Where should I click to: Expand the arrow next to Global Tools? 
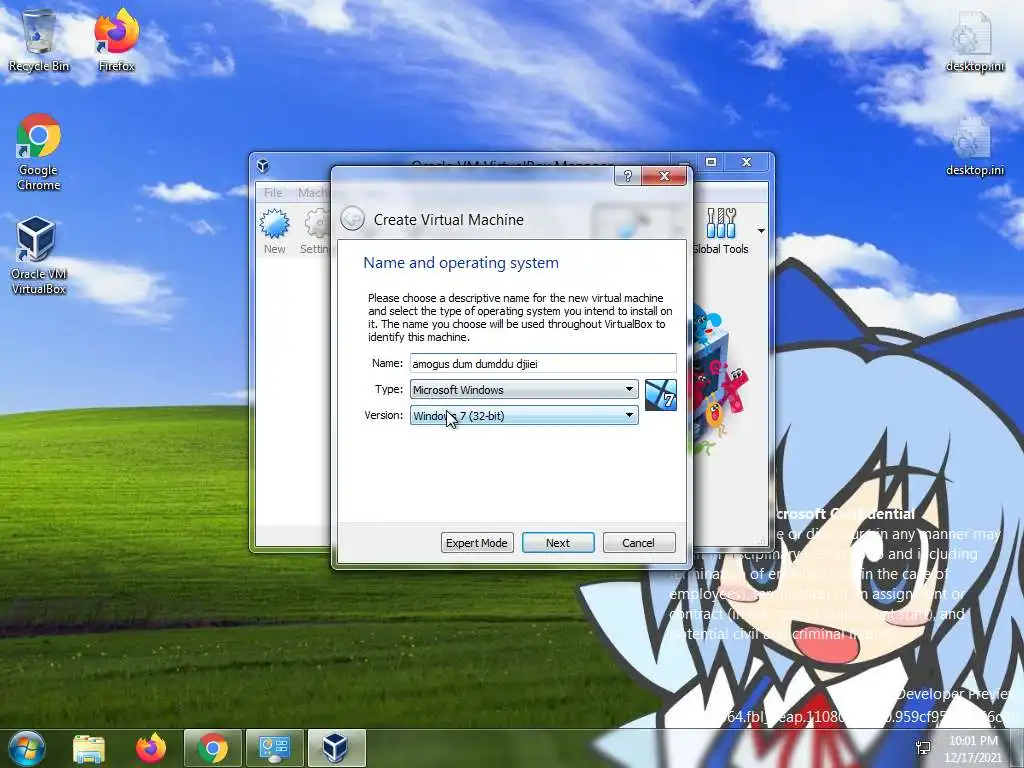click(x=761, y=231)
